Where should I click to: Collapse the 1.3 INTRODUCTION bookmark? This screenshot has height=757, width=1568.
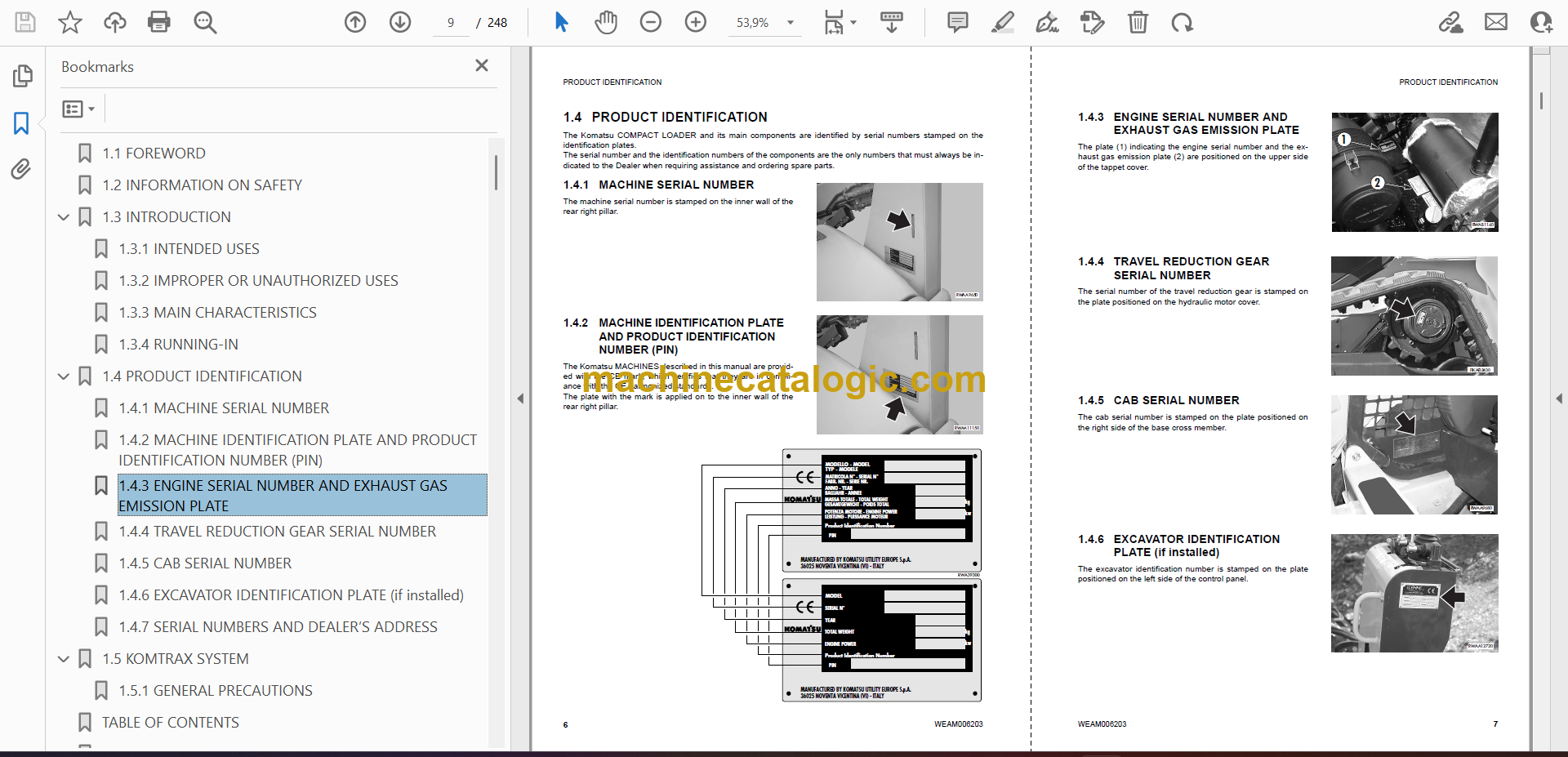click(64, 217)
